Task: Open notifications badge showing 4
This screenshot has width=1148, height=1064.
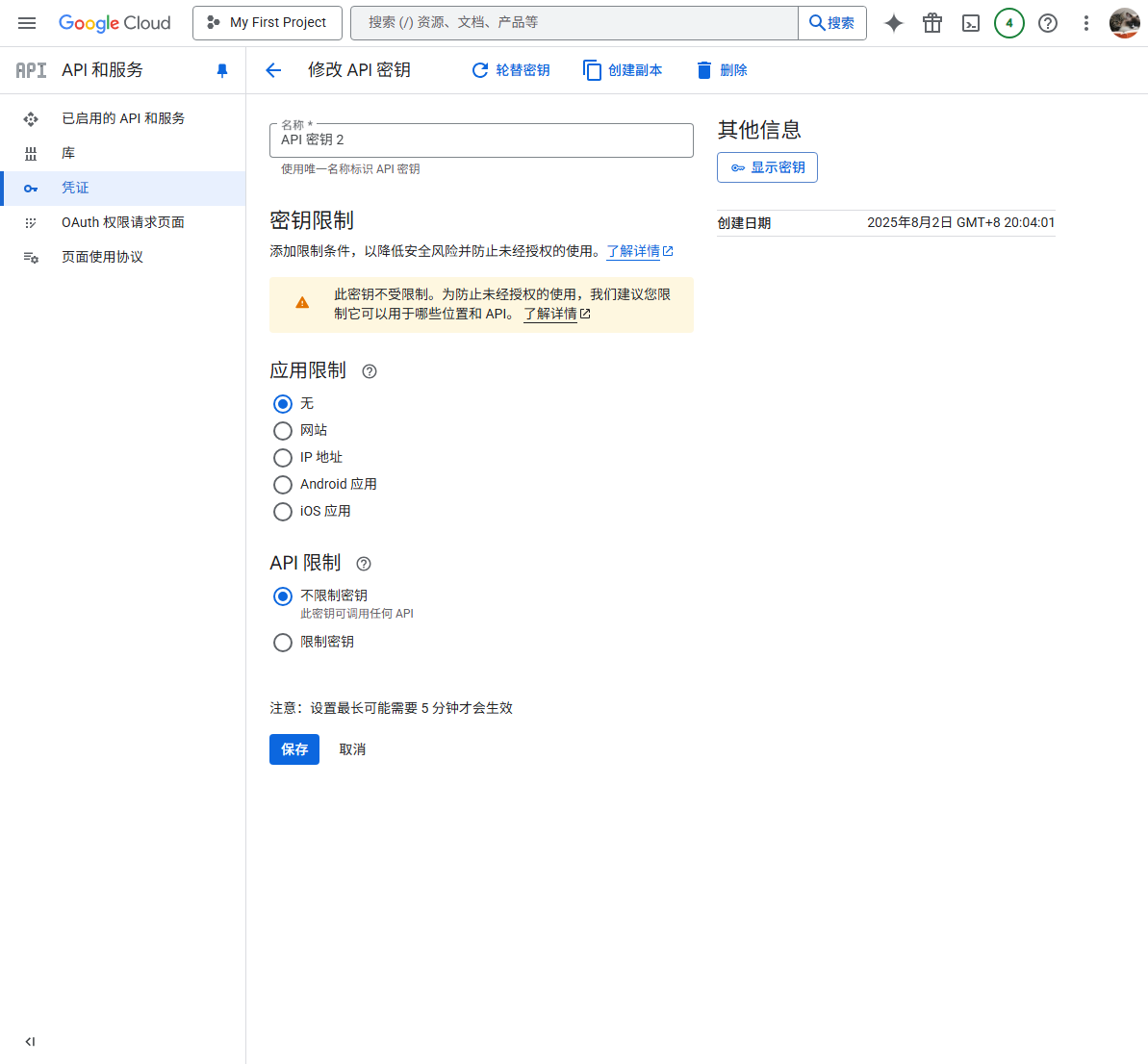Action: pyautogui.click(x=1009, y=23)
